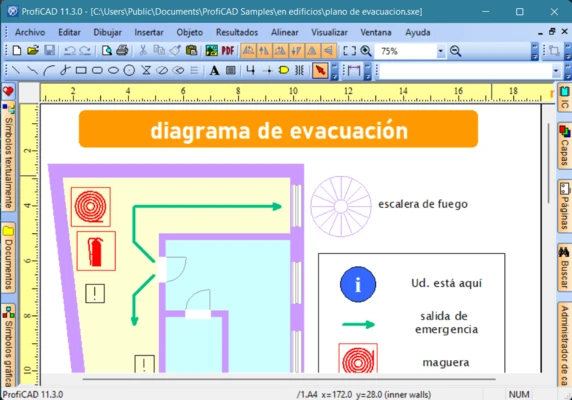The image size is (572, 400).
Task: Open the Insertar menu
Action: [149, 32]
